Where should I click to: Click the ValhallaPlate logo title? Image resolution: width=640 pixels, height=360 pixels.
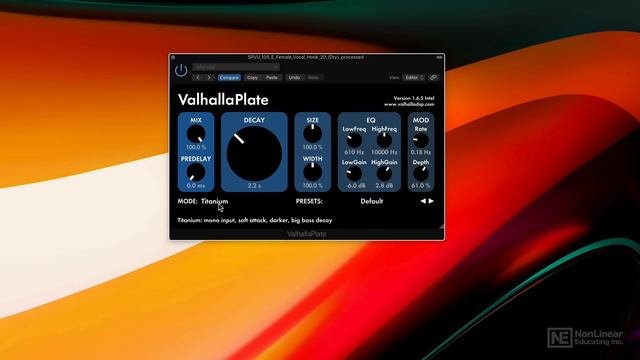(x=223, y=100)
